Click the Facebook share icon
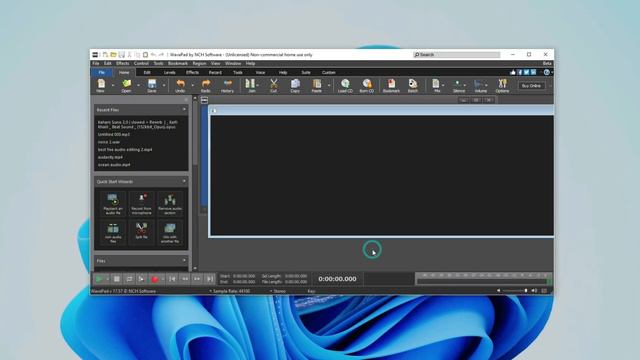 (x=520, y=72)
